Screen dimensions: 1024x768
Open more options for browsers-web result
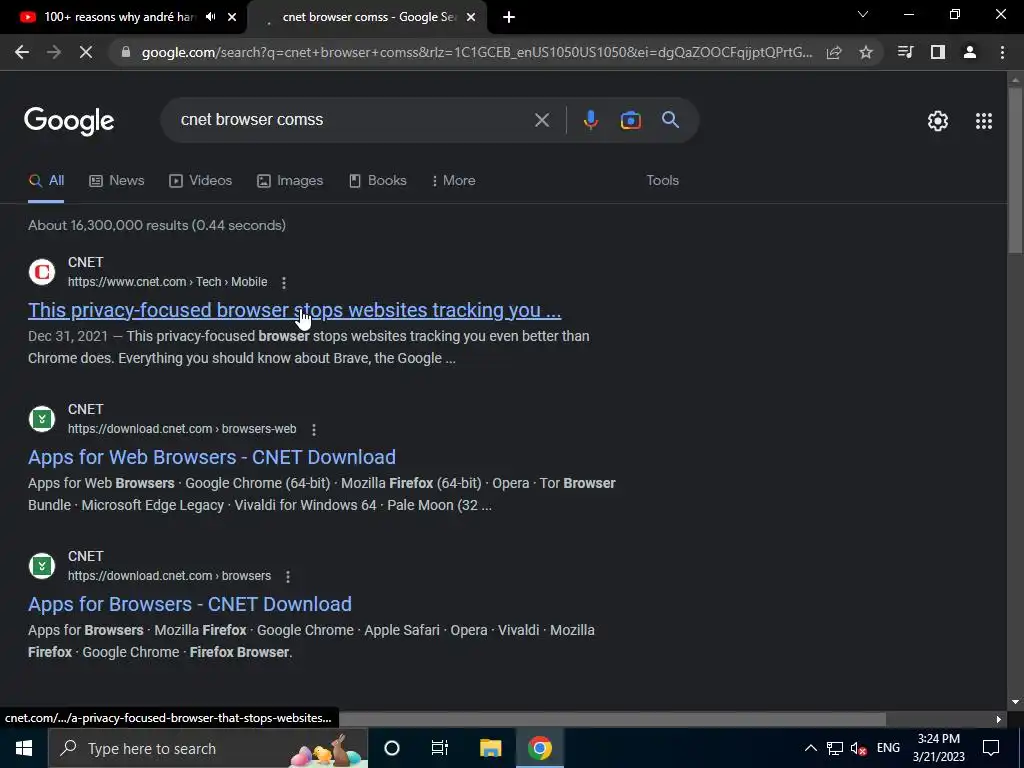[313, 429]
